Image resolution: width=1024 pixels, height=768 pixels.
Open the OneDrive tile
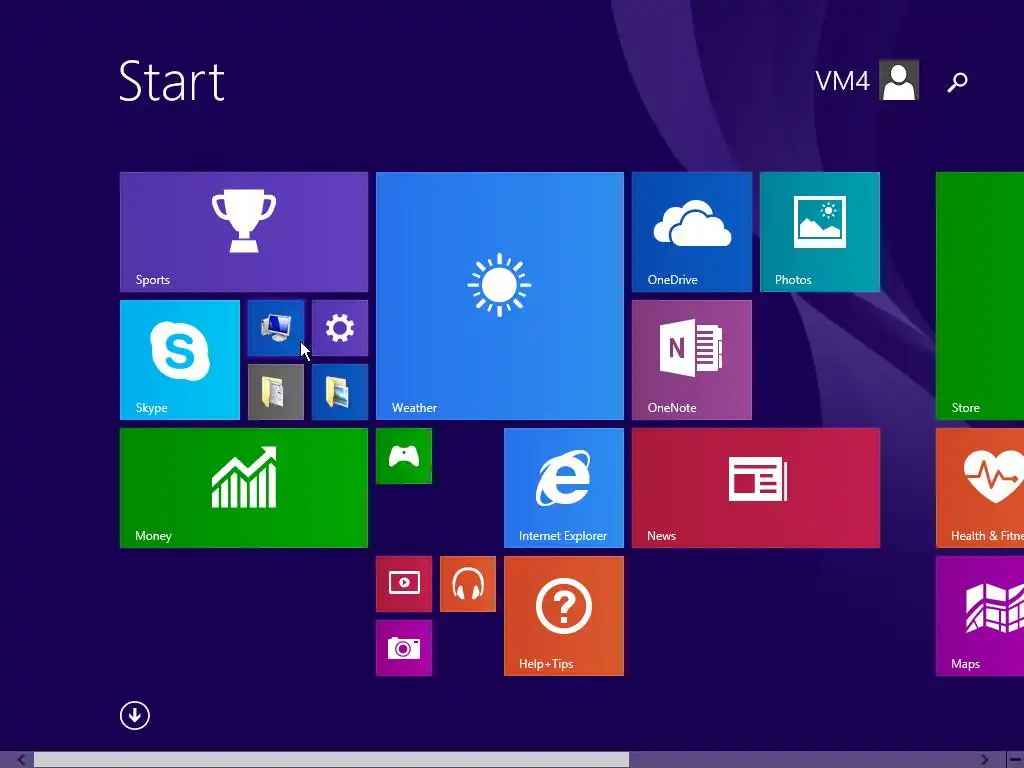pyautogui.click(x=692, y=232)
